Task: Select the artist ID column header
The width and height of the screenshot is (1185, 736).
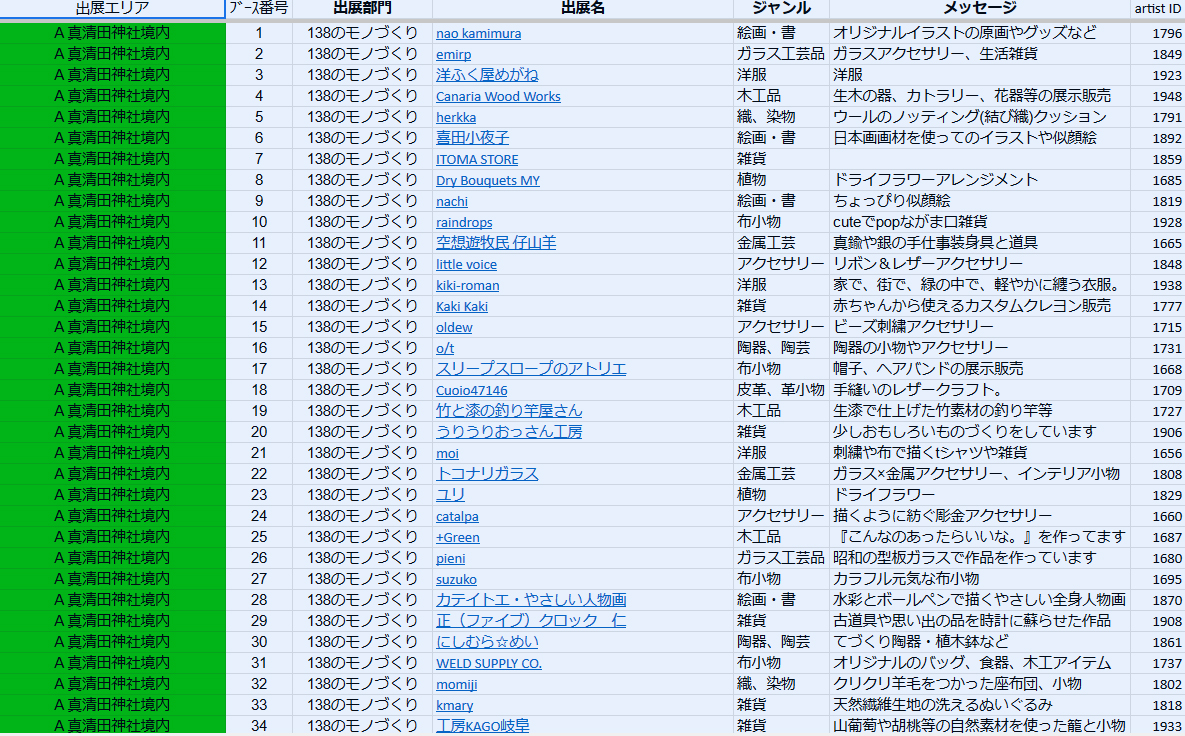Action: coord(1157,8)
